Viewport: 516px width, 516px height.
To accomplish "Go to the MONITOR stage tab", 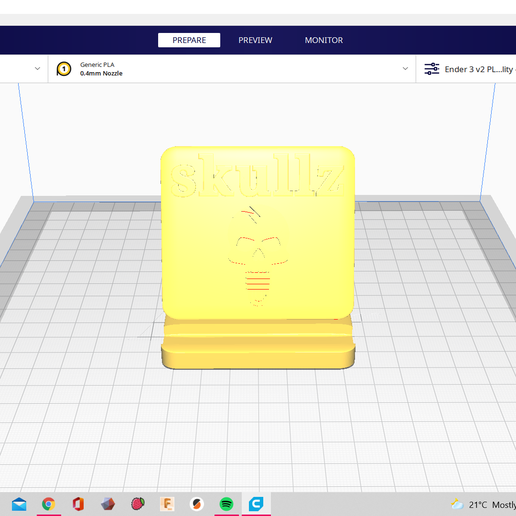I will [x=324, y=40].
